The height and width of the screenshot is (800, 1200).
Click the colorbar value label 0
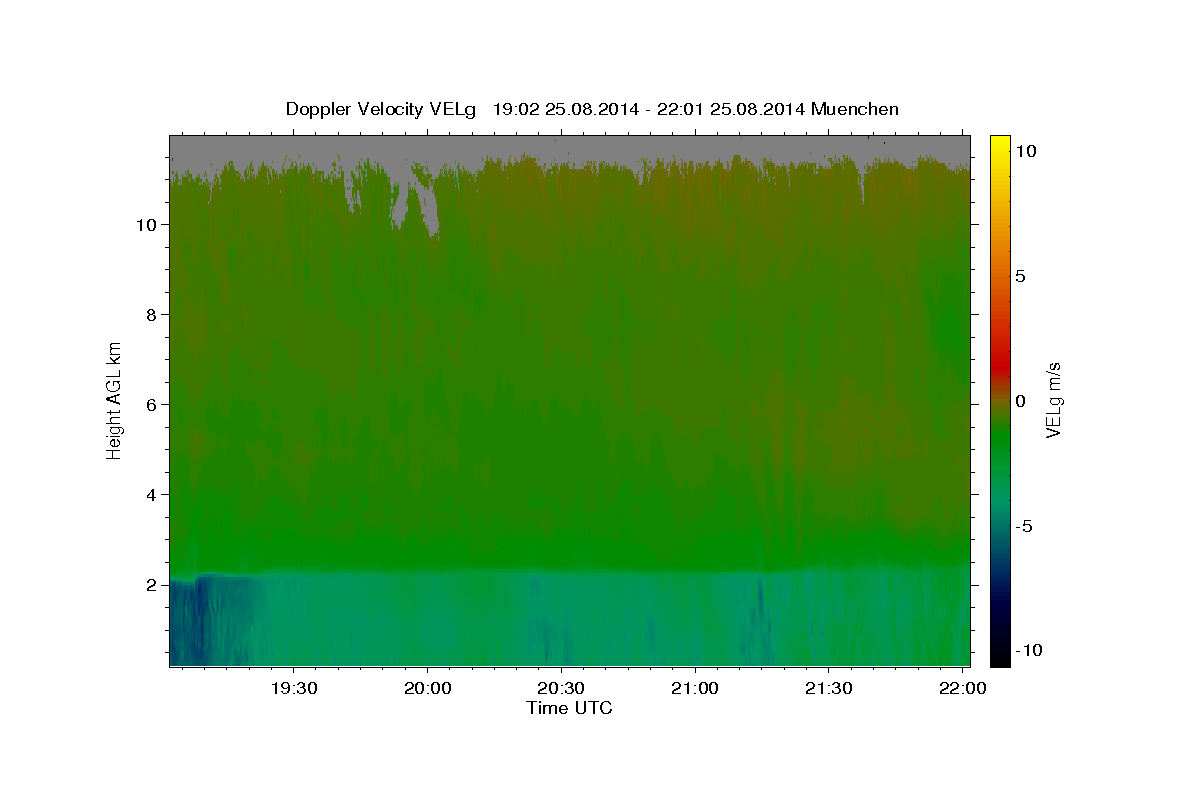coord(1020,401)
